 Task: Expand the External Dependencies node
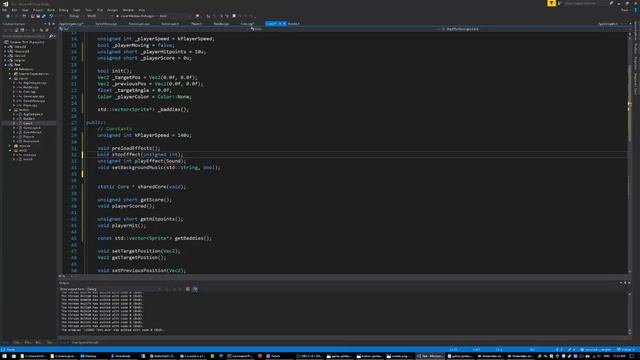click(10, 73)
